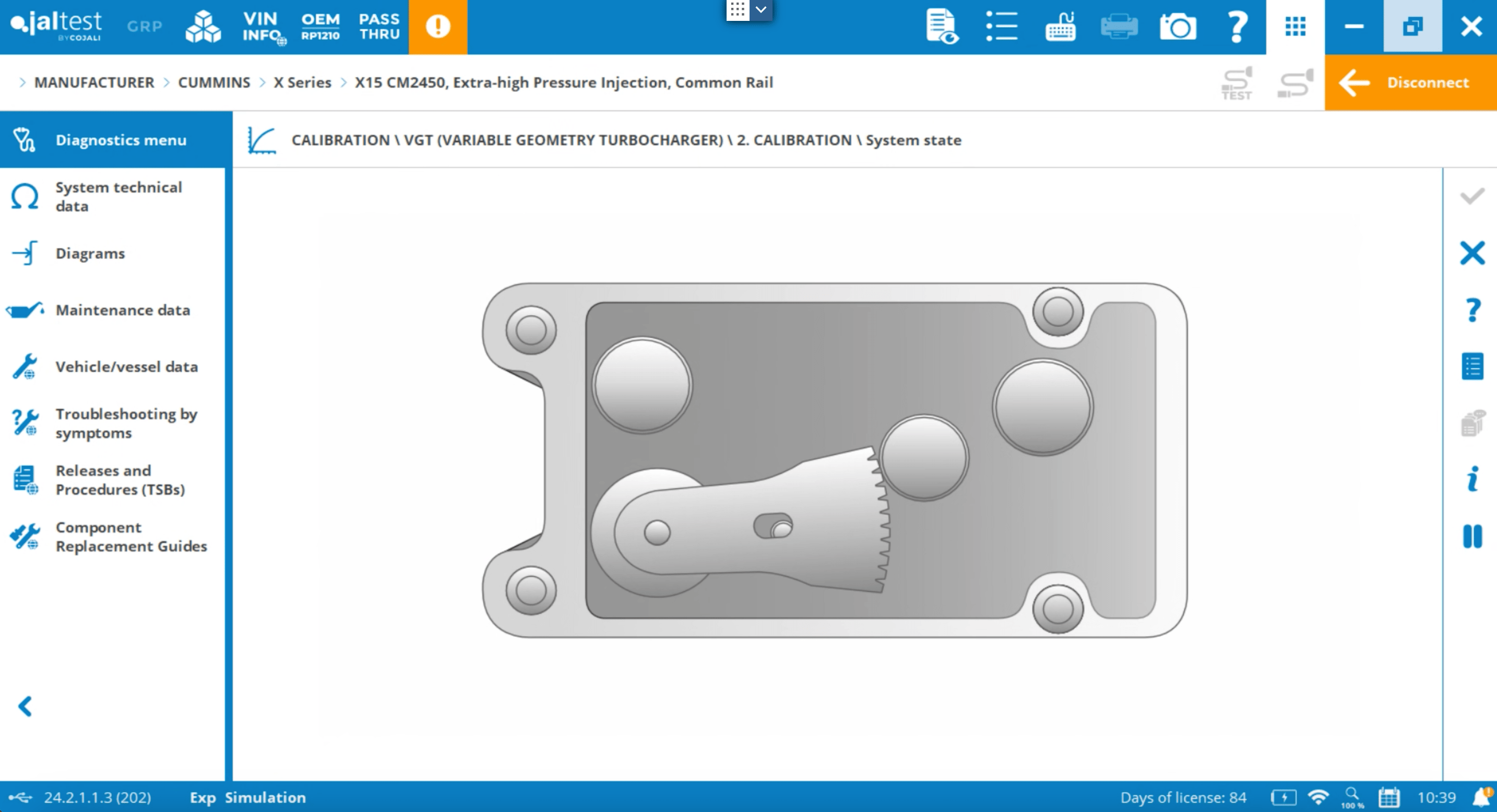Click the printer icon
The image size is (1497, 812).
click(1119, 27)
